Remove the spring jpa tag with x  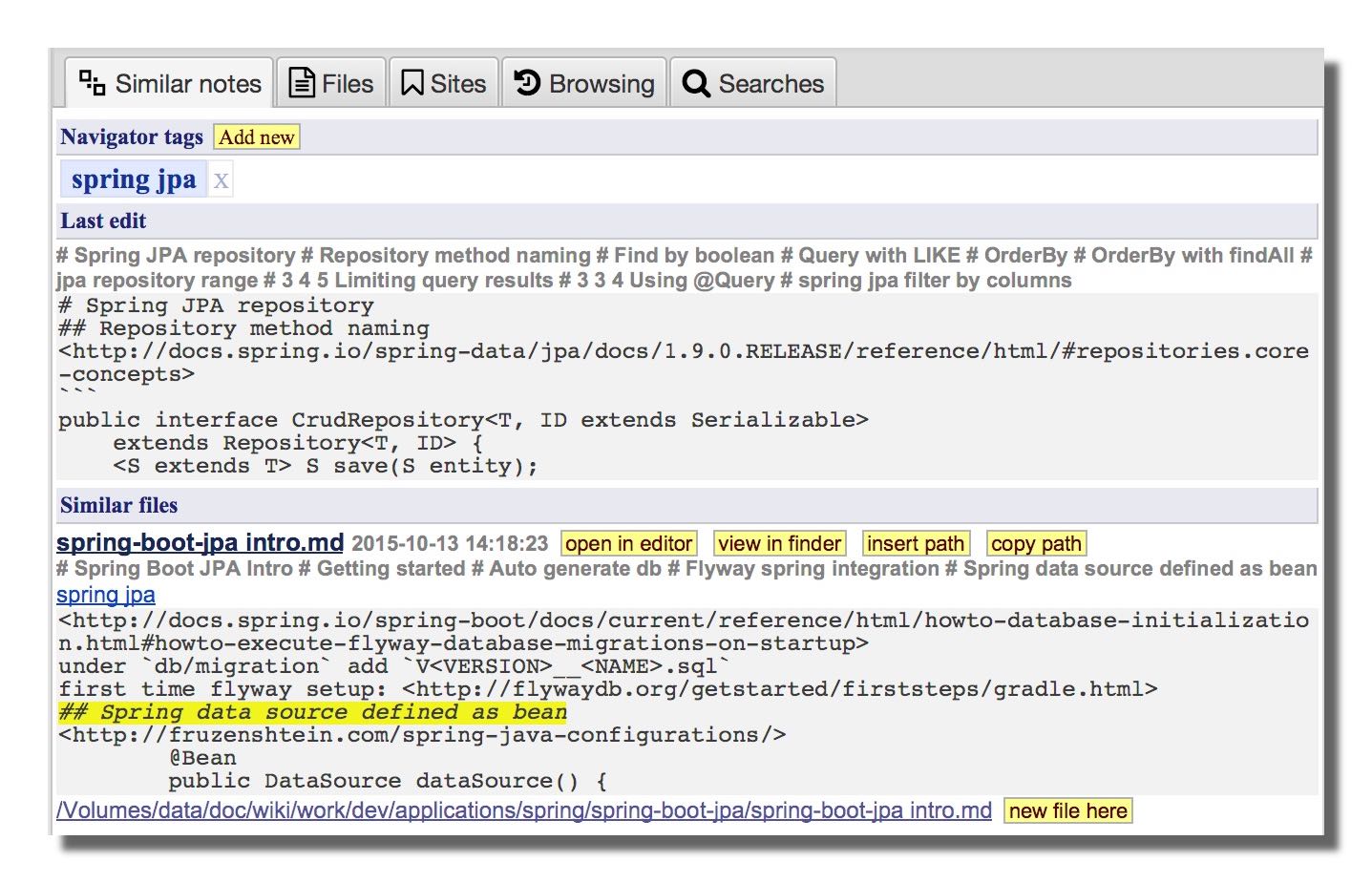[x=221, y=180]
